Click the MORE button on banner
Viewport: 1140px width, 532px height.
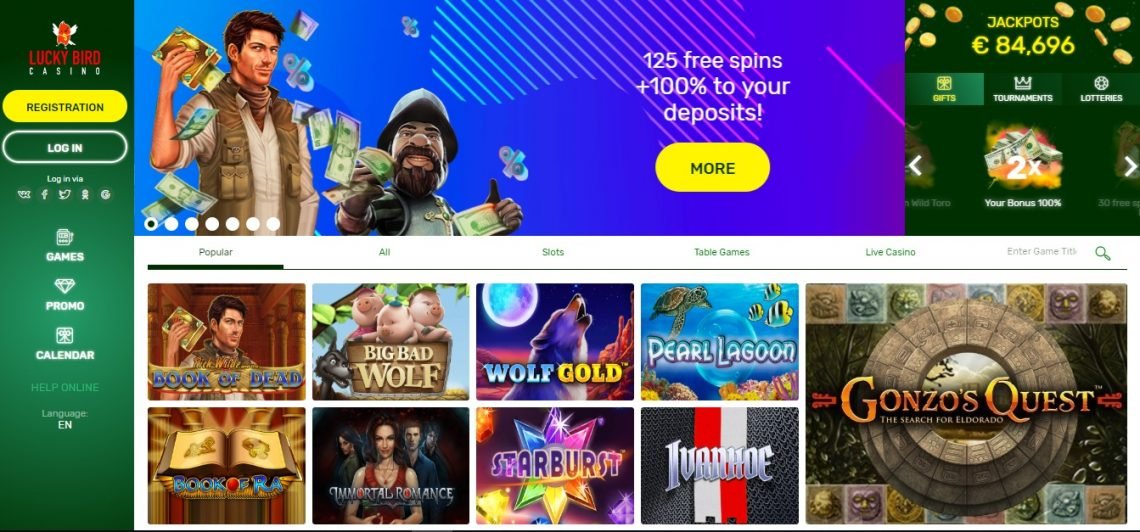[x=712, y=168]
